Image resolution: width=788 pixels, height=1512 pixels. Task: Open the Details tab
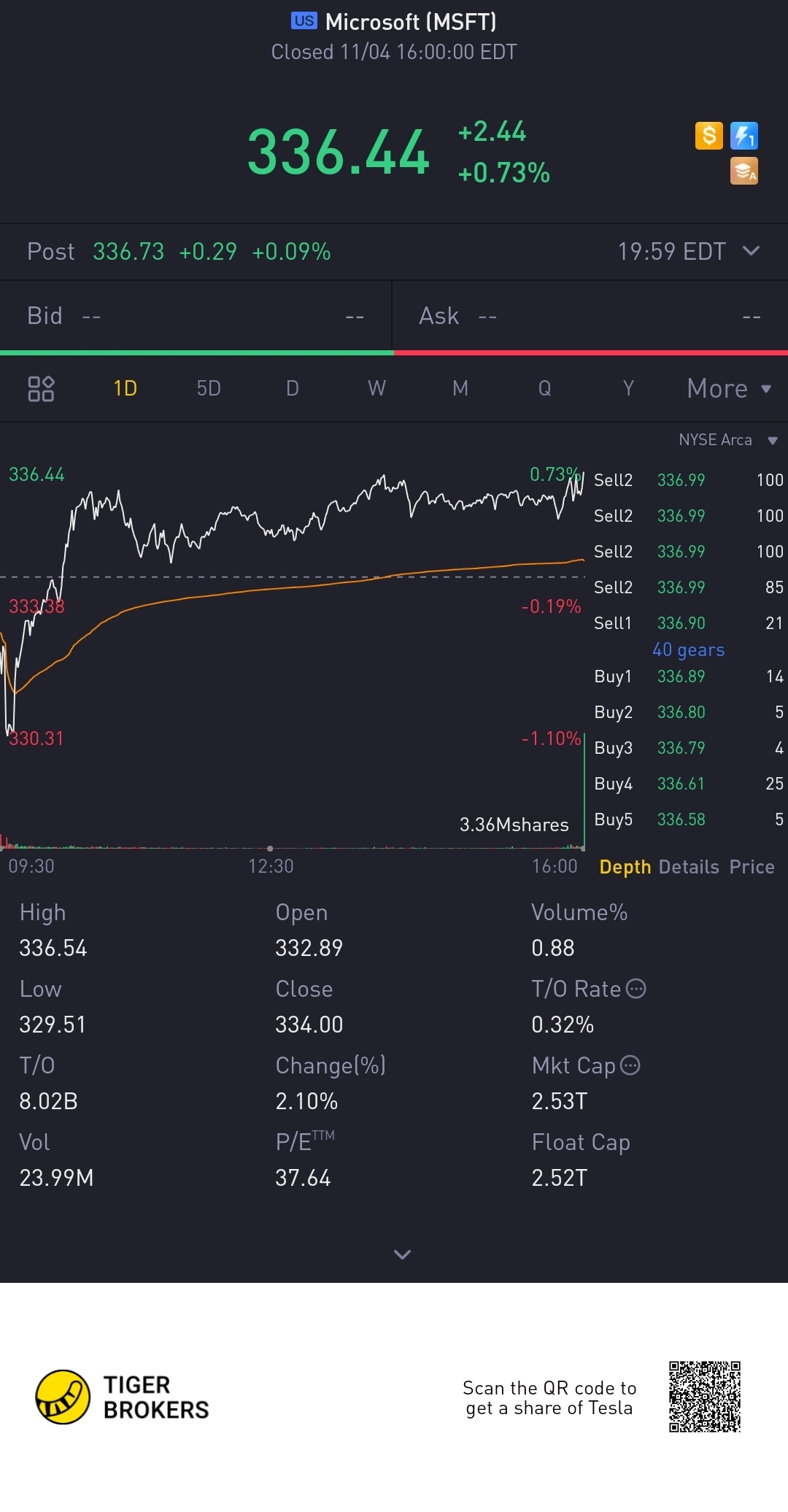coord(689,867)
